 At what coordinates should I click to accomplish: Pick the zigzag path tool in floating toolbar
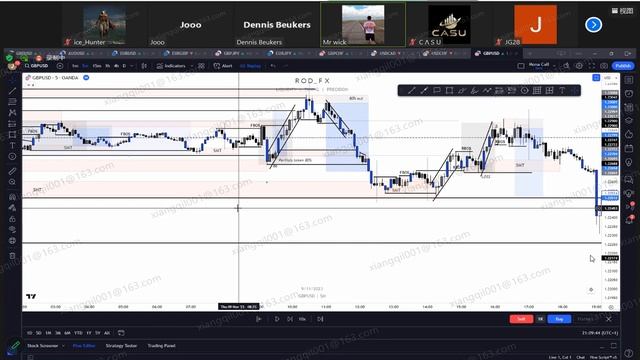487,91
